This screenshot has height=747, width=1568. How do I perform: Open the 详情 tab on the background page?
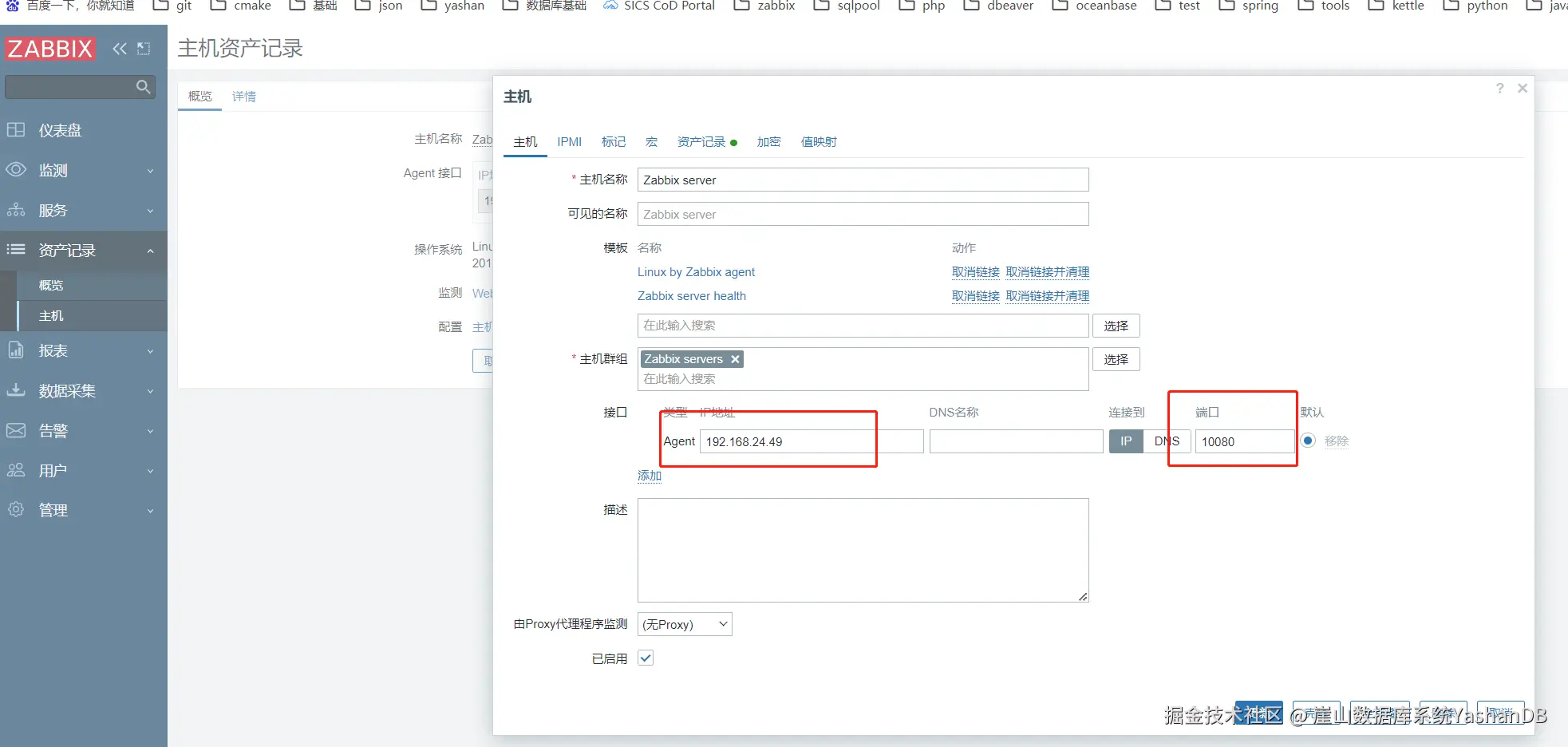(x=244, y=97)
